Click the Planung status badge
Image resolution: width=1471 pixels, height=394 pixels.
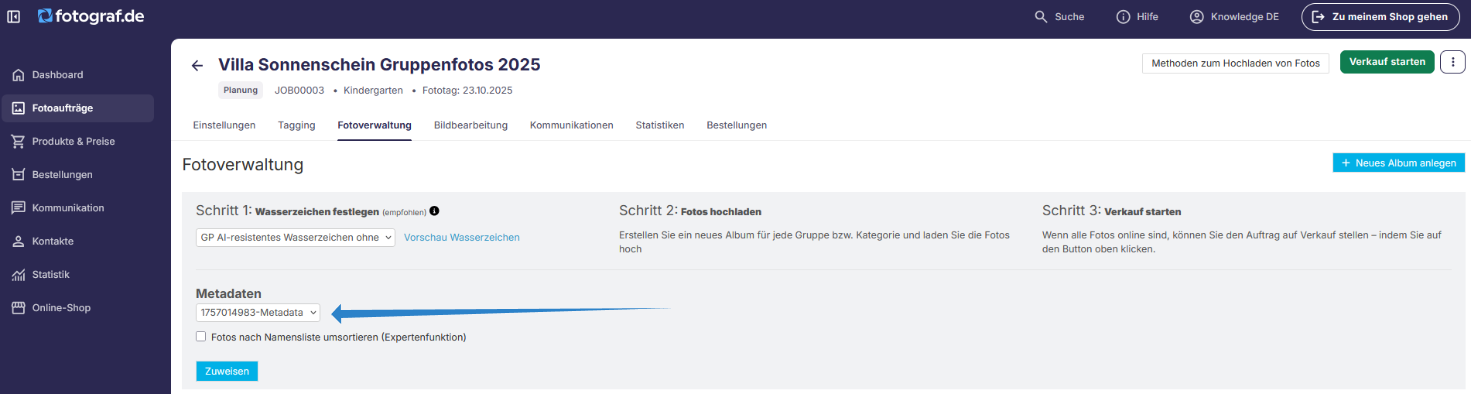click(241, 90)
